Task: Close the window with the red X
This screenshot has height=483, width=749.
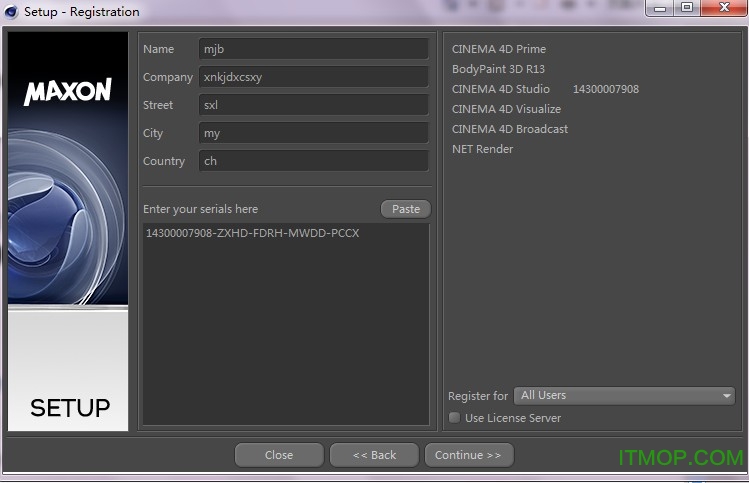Action: [x=719, y=9]
